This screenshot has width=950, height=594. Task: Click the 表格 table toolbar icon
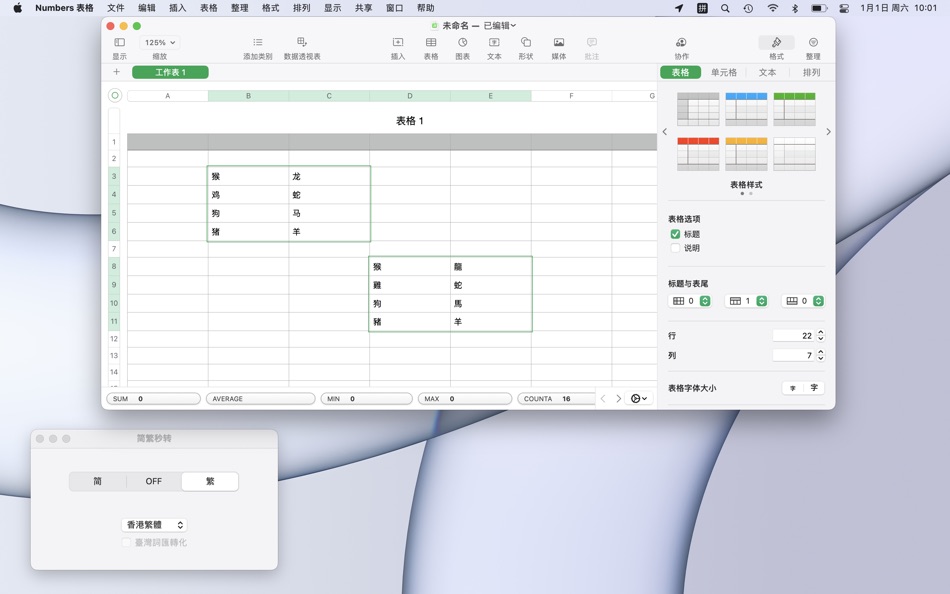coord(431,42)
